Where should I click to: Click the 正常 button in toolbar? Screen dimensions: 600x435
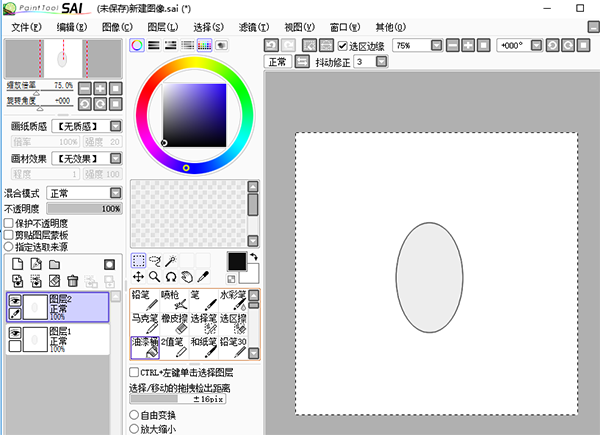click(278, 62)
